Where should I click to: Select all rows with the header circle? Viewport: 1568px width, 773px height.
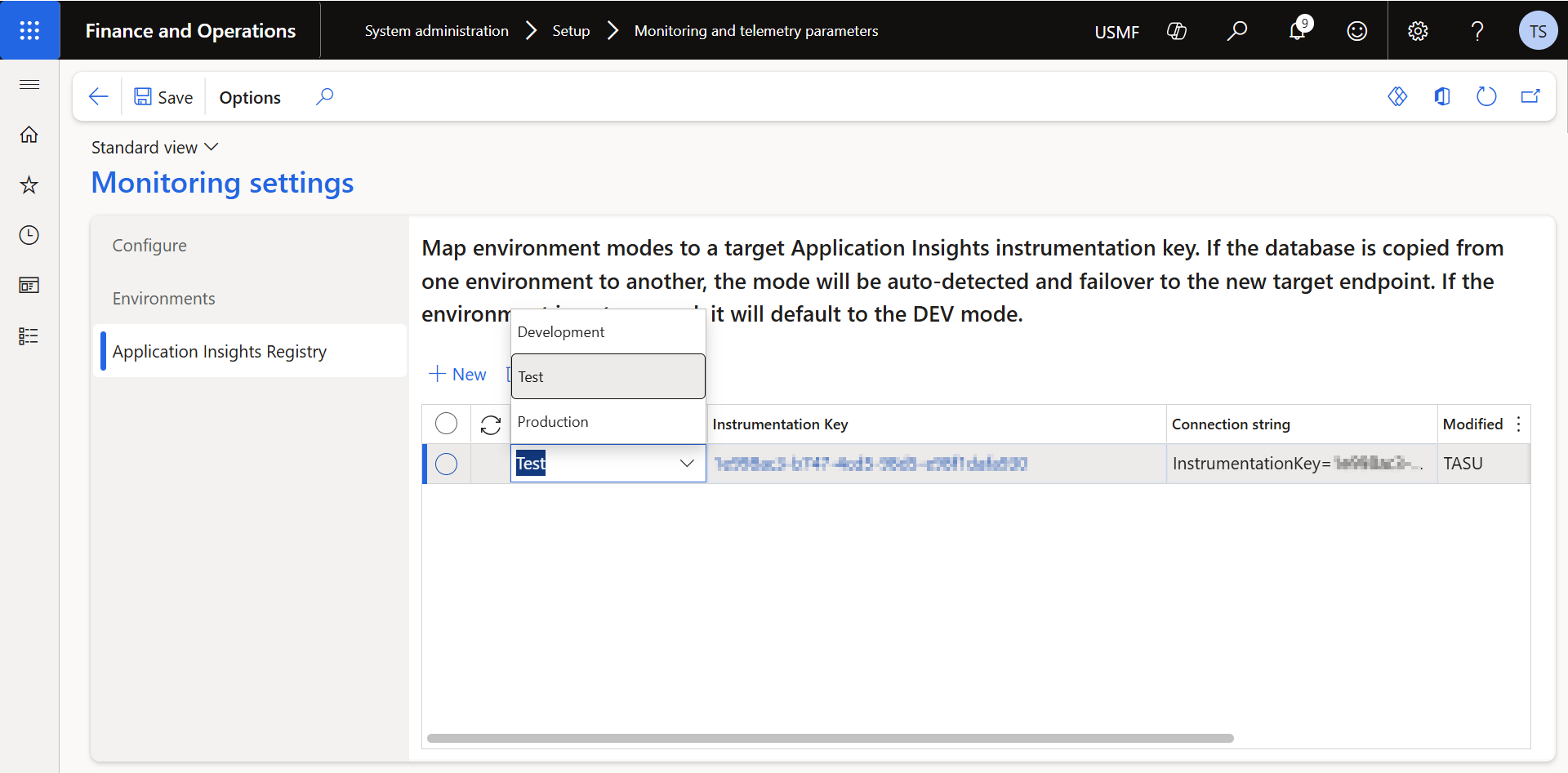(x=446, y=424)
